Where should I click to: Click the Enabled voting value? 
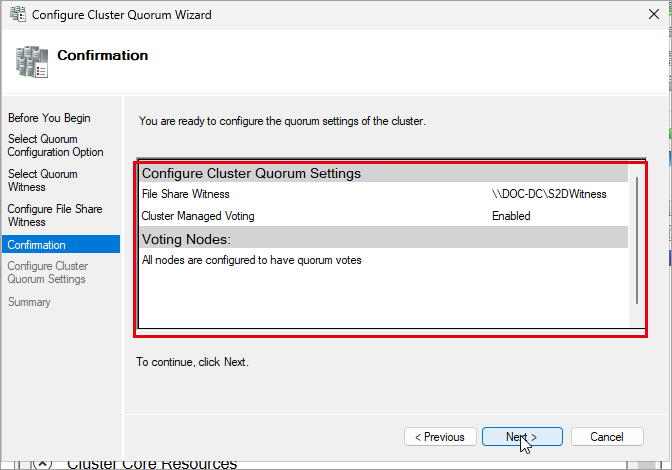511,216
